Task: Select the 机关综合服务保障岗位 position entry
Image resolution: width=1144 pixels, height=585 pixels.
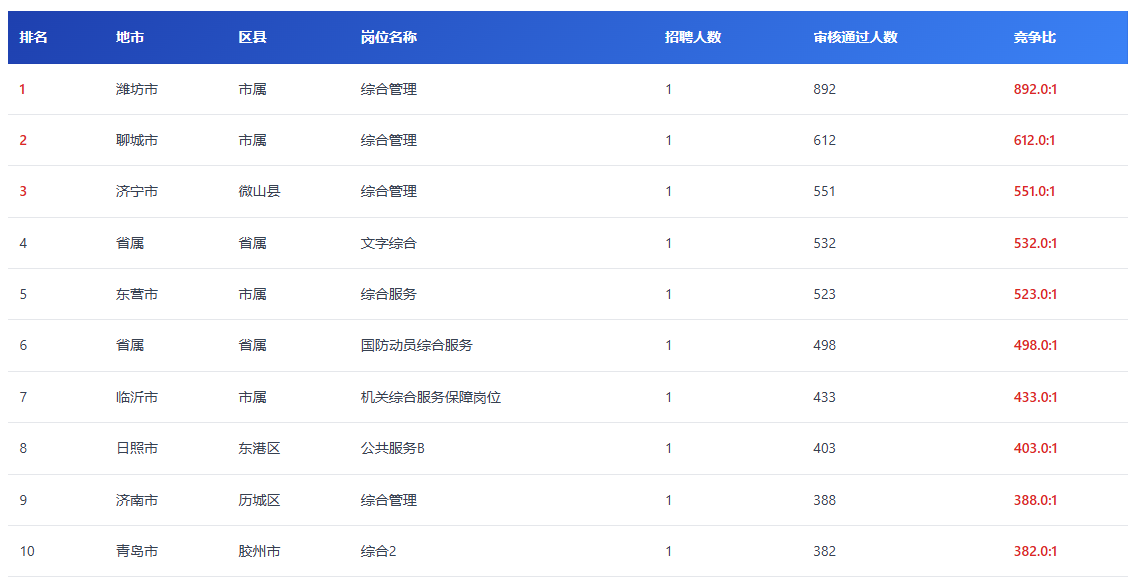Action: point(431,397)
